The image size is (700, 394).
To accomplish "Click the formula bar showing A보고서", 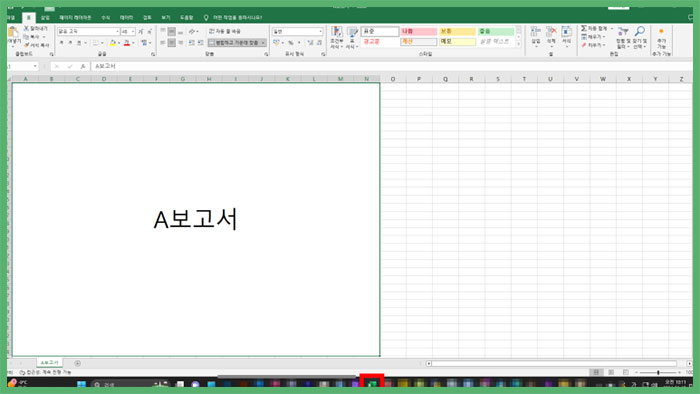I will (391, 66).
